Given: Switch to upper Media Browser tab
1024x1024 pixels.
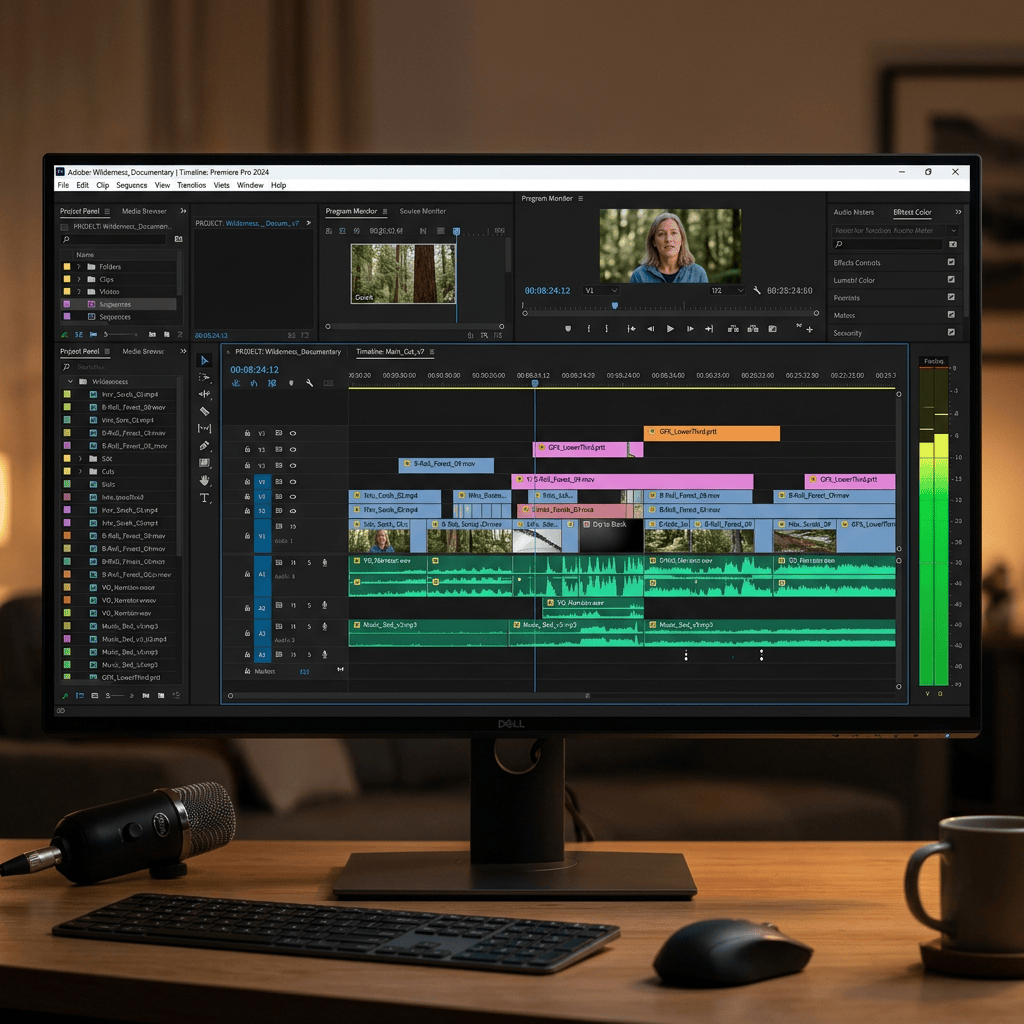Looking at the screenshot, I should (x=144, y=211).
